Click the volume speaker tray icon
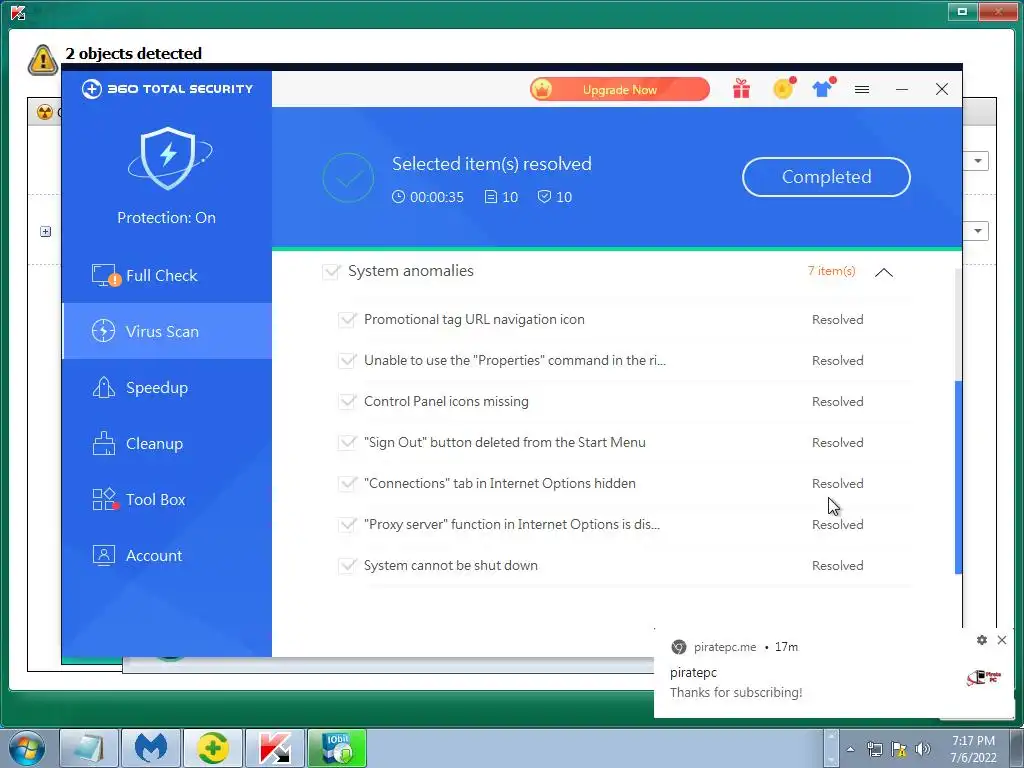This screenshot has width=1024, height=768. click(923, 749)
